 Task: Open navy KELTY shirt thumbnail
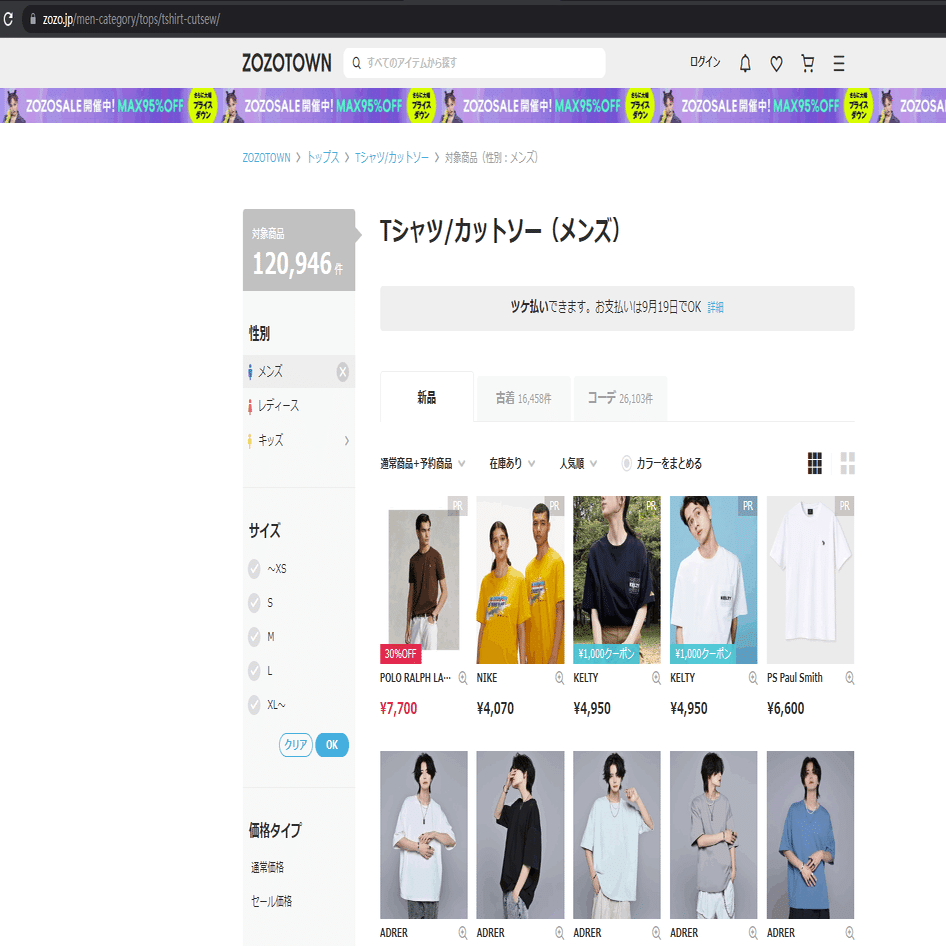click(617, 580)
